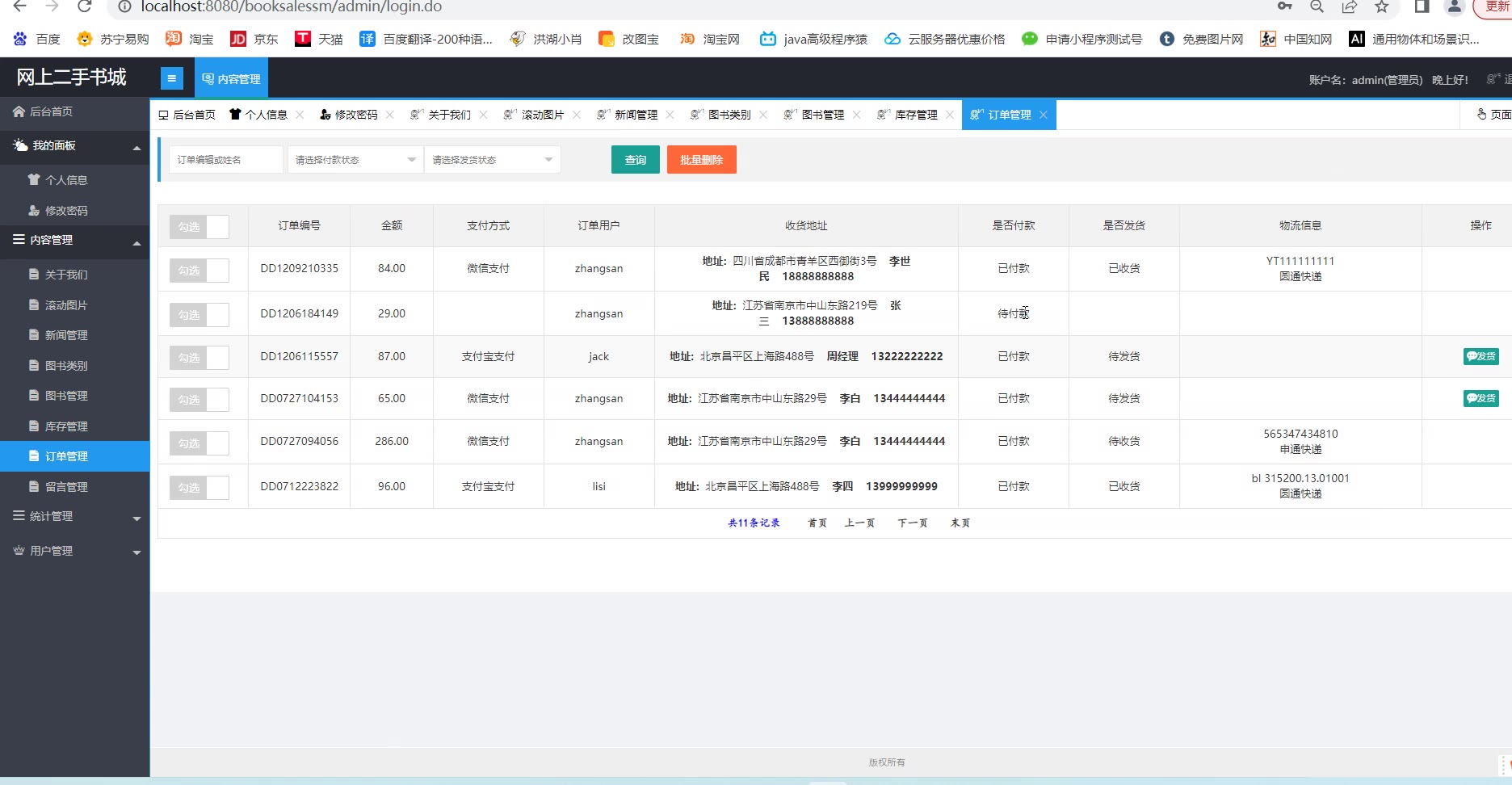Click the green 查询 search button

[x=635, y=160]
